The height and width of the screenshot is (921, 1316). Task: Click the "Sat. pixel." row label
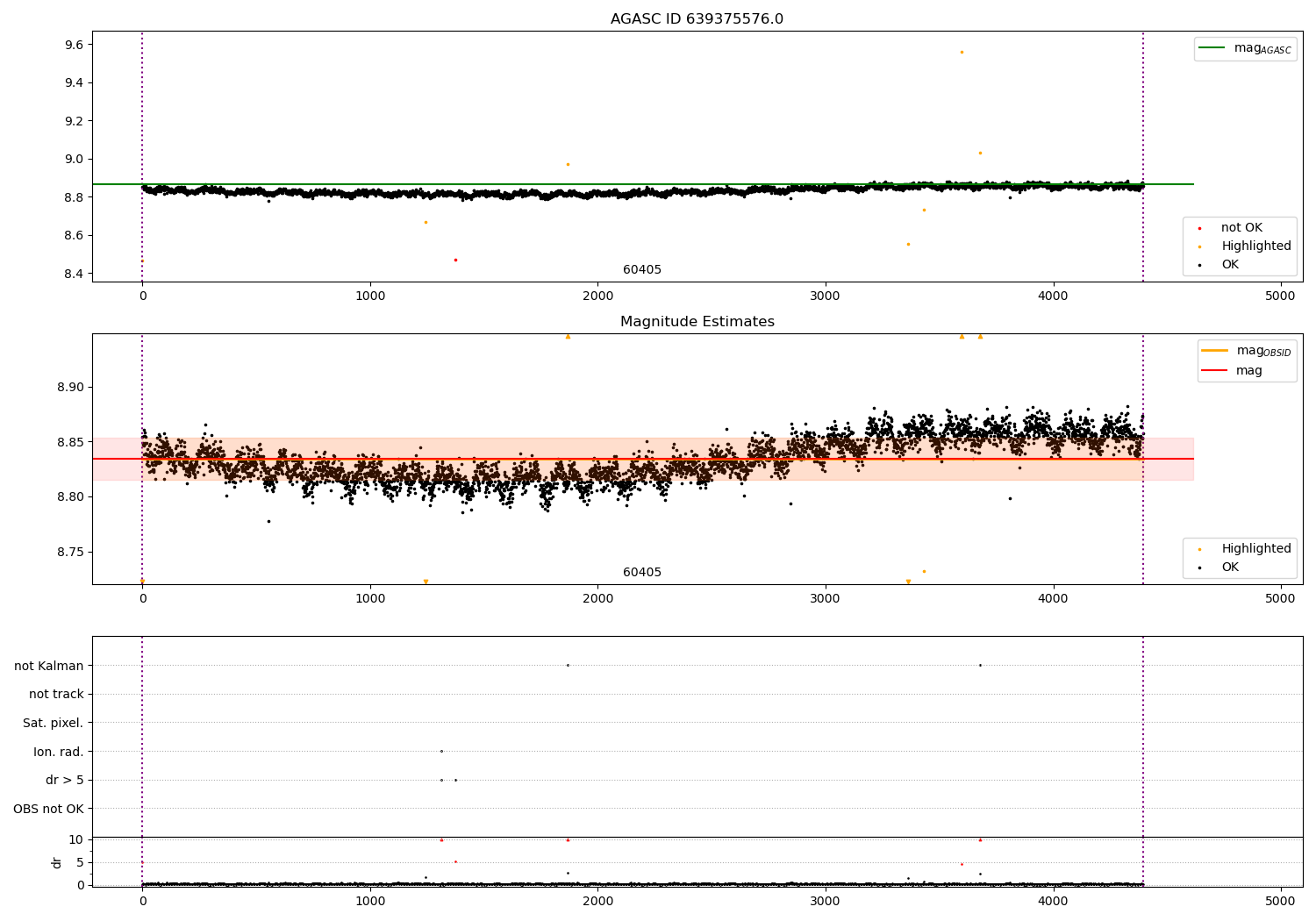click(x=54, y=723)
